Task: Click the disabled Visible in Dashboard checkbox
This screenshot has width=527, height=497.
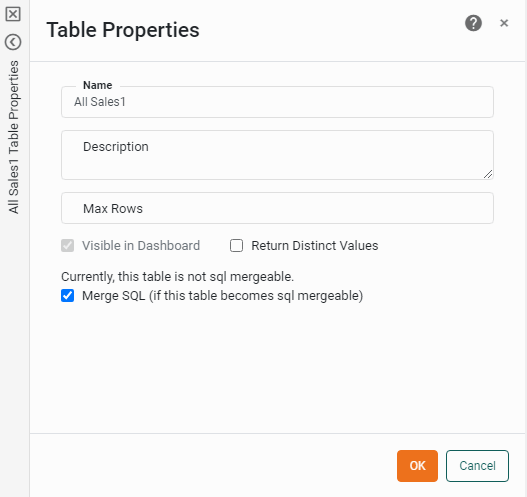Action: pyautogui.click(x=68, y=246)
